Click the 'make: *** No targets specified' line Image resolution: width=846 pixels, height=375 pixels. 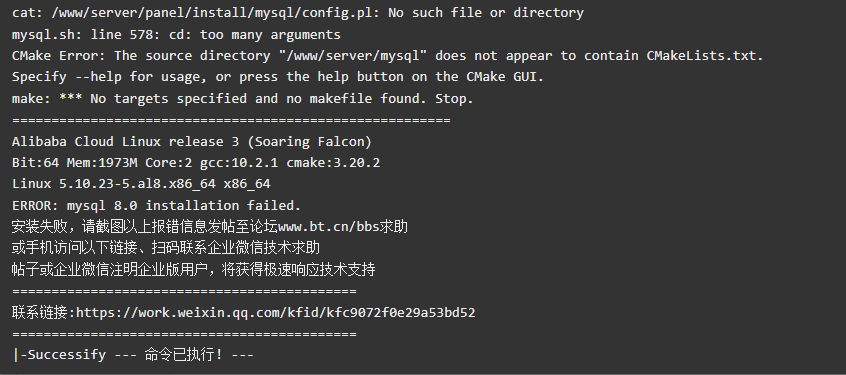pyautogui.click(x=242, y=99)
